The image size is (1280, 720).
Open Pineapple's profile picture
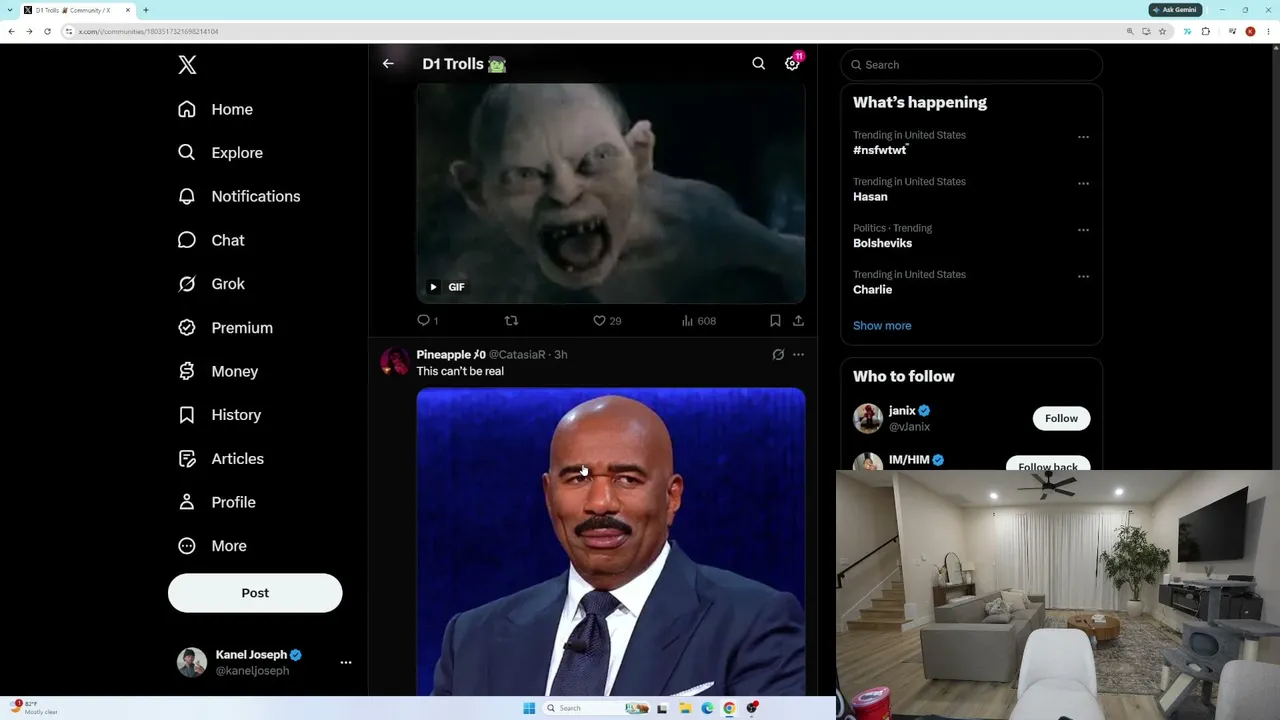[395, 362]
